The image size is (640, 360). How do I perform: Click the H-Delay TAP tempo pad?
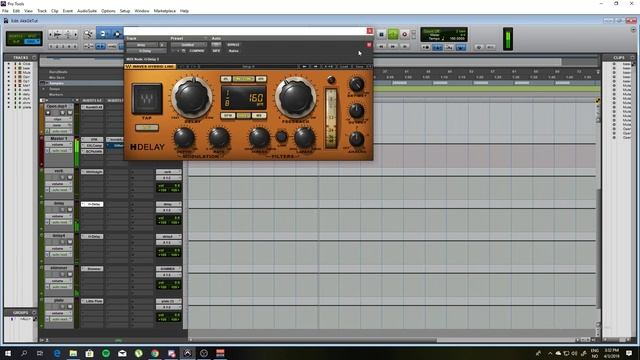[x=147, y=99]
